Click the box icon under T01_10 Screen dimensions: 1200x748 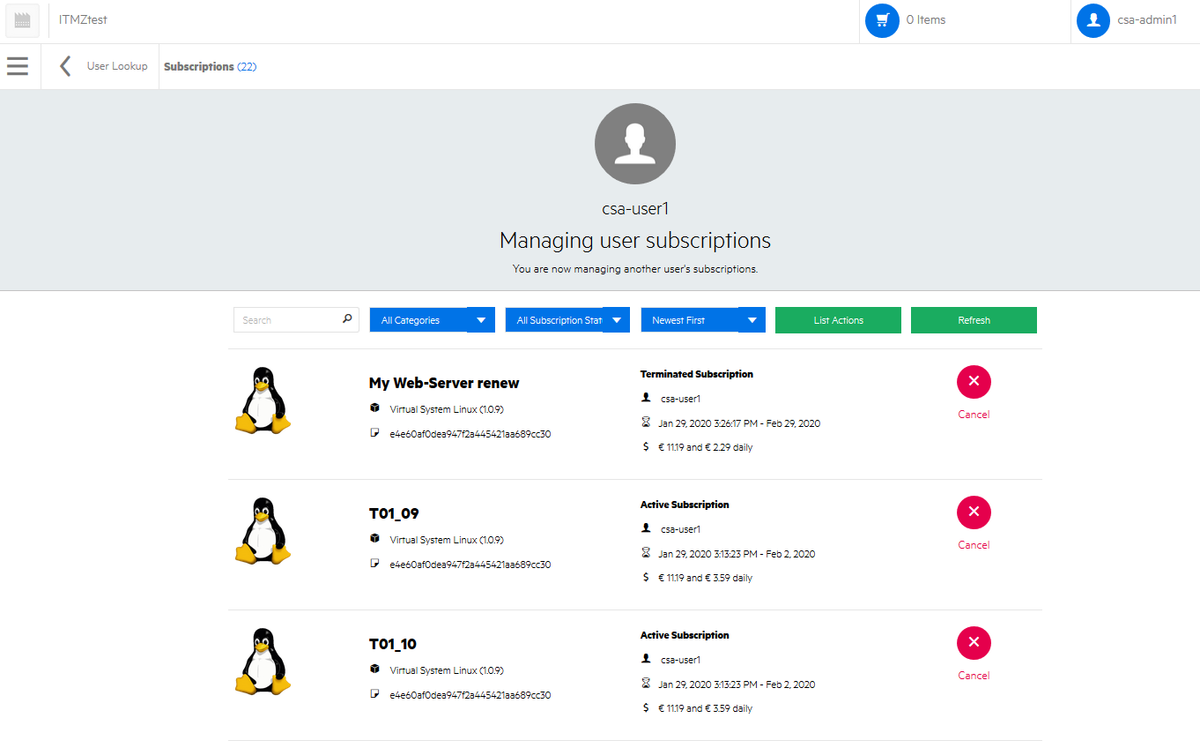374,669
